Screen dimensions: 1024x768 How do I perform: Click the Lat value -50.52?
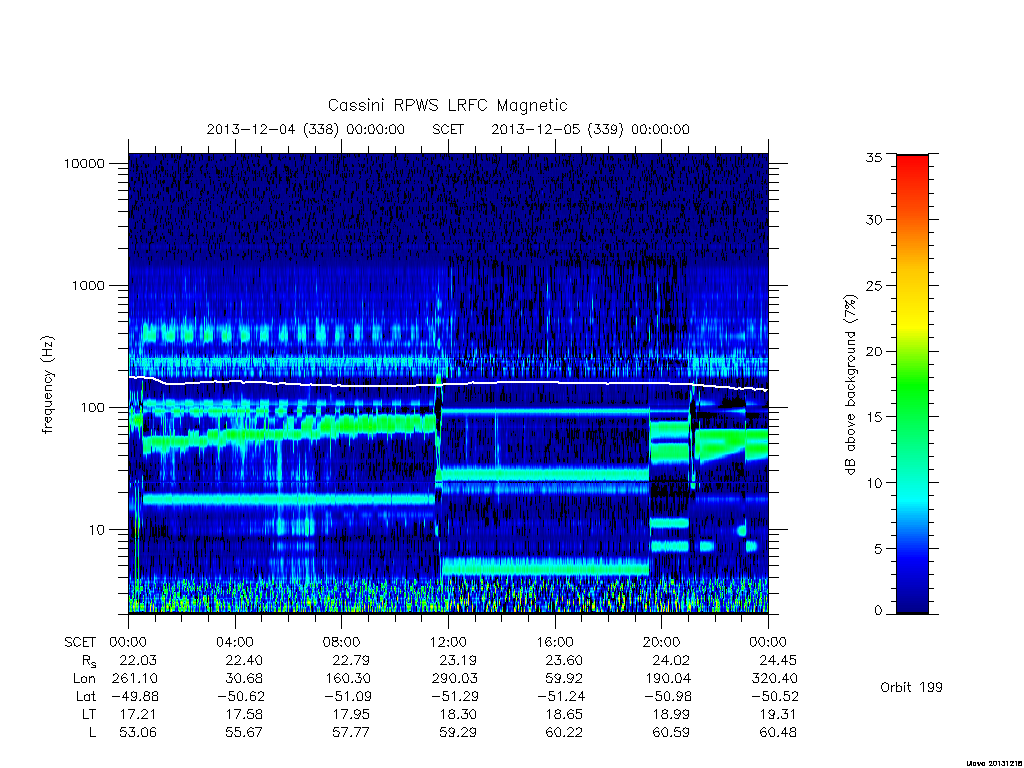coord(774,697)
